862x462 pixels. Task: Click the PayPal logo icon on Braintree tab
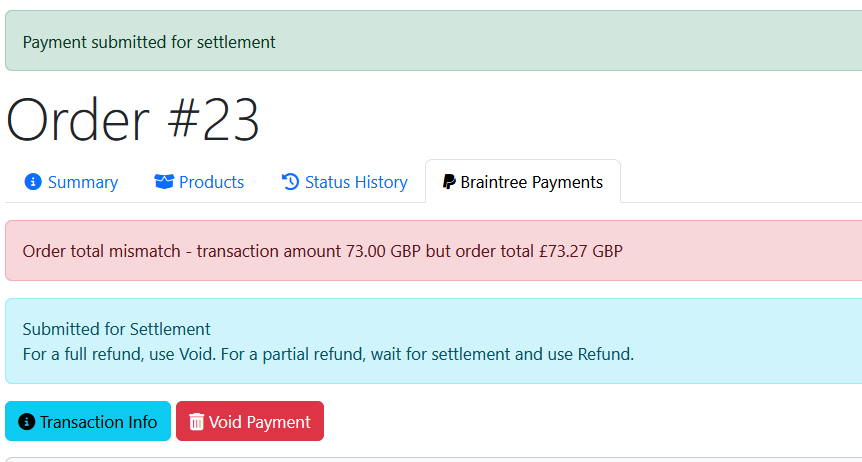click(x=449, y=182)
